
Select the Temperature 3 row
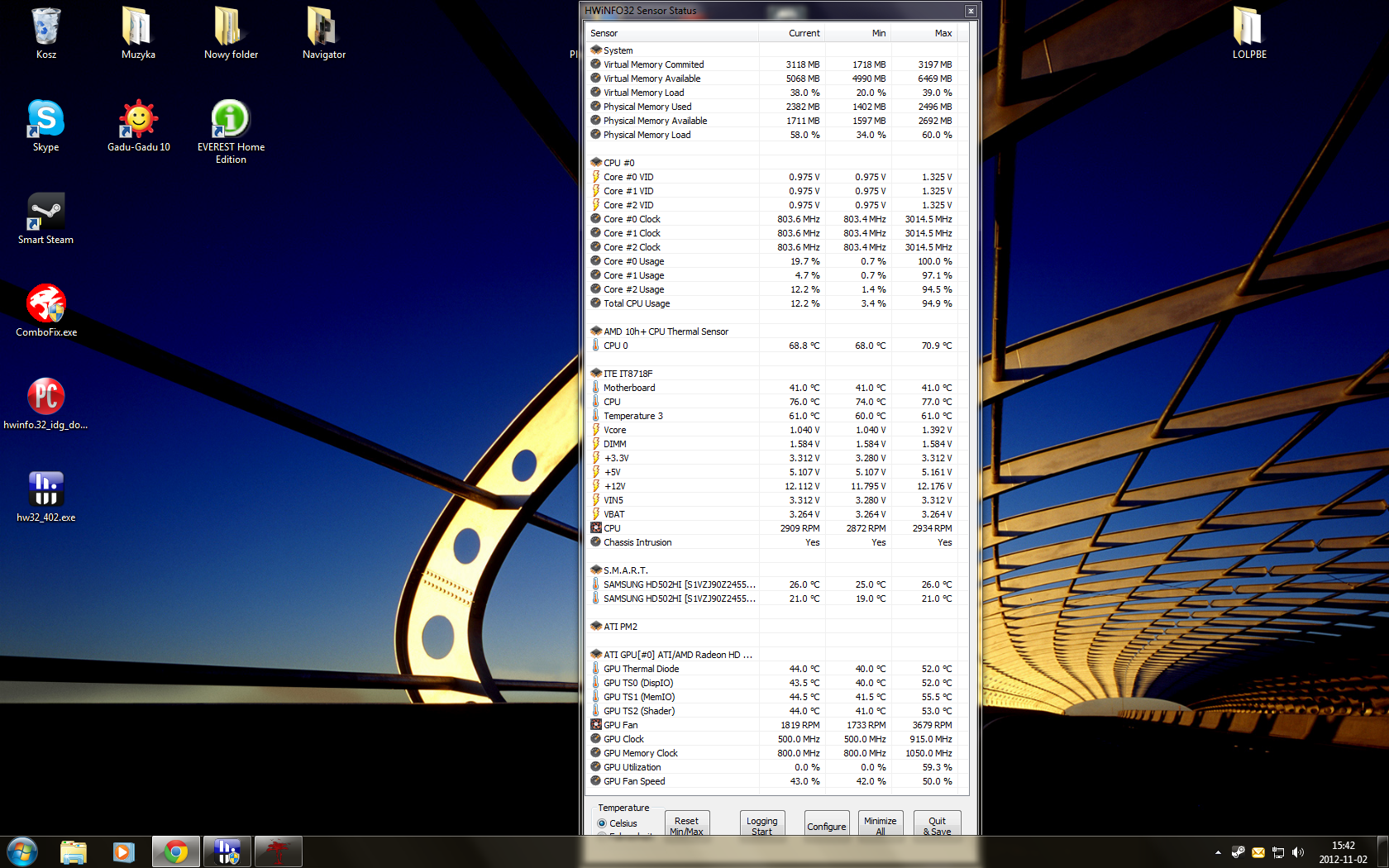[772, 416]
